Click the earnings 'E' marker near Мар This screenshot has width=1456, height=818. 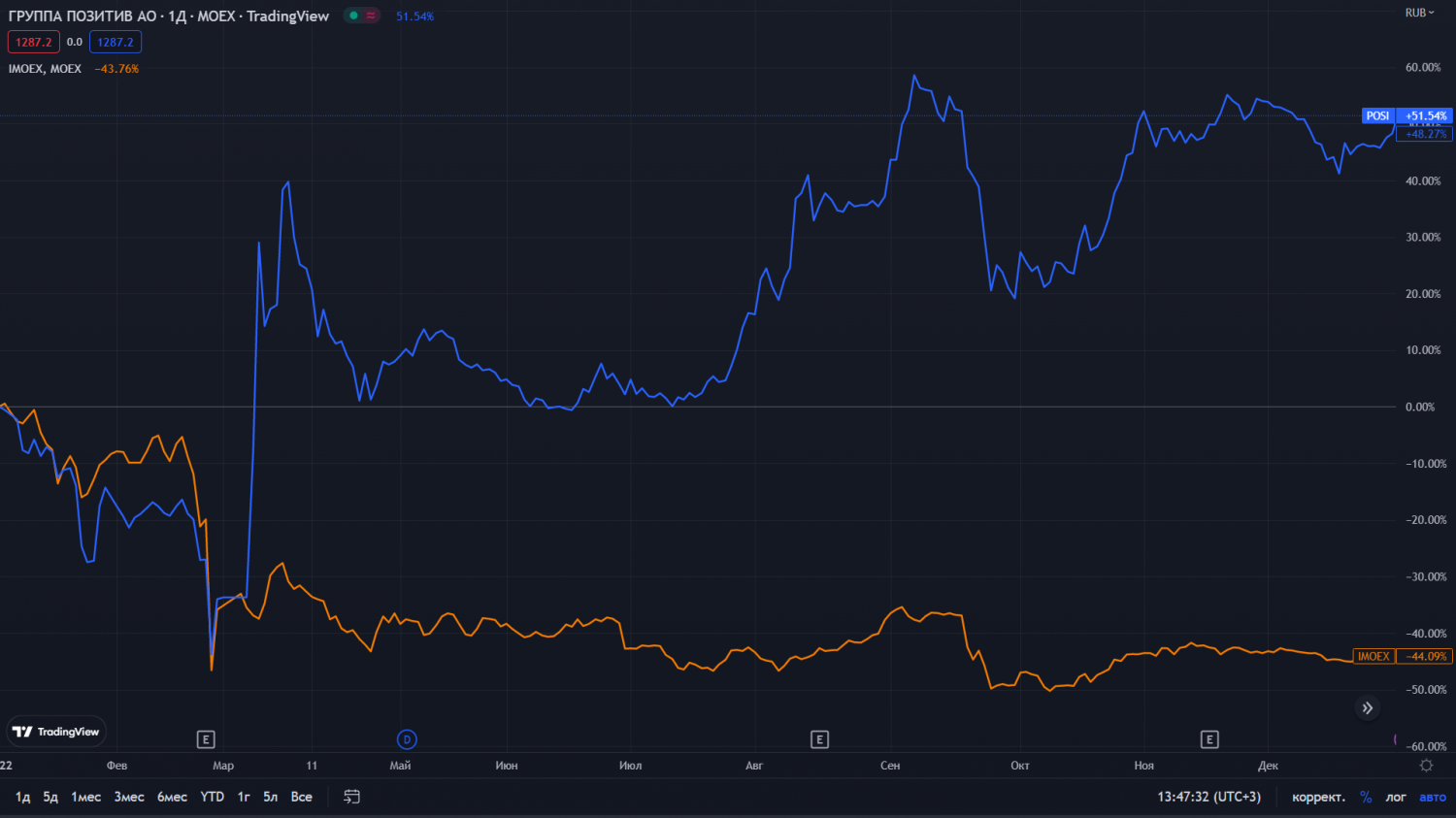[206, 739]
